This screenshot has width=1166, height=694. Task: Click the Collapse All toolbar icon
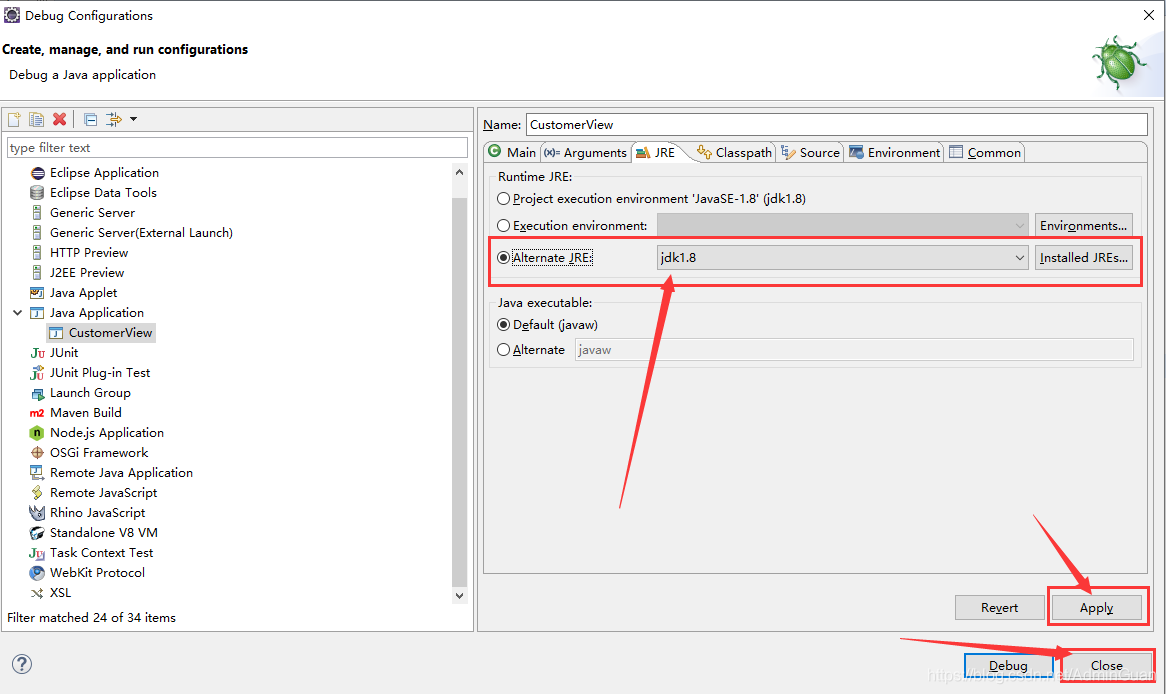[x=91, y=119]
